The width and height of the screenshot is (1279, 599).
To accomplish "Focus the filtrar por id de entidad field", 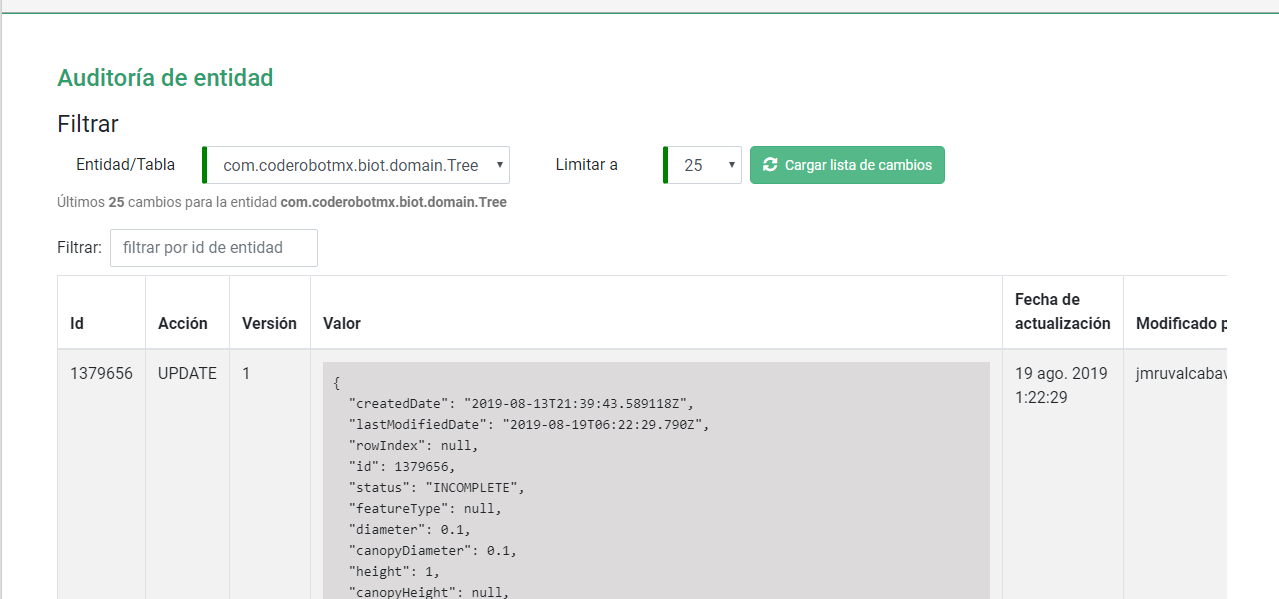I will pyautogui.click(x=214, y=248).
